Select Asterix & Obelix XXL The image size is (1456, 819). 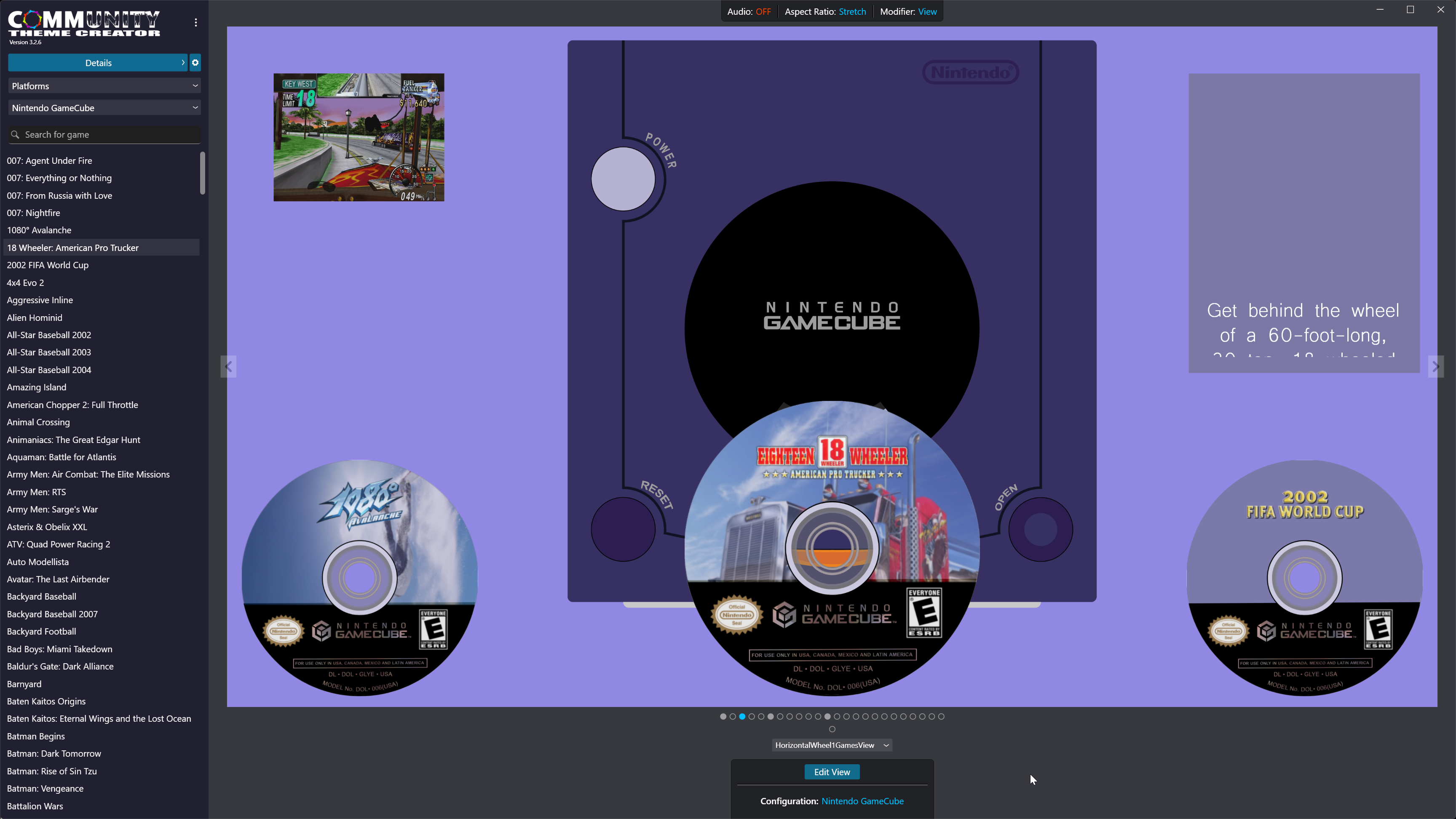click(47, 526)
